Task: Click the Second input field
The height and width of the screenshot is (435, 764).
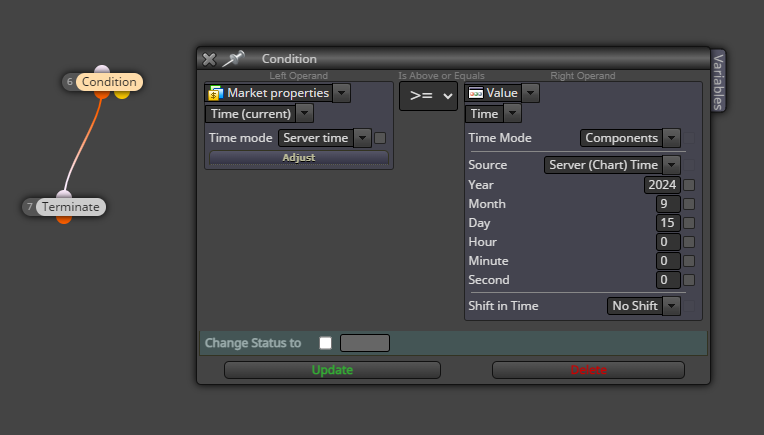Action: click(668, 280)
